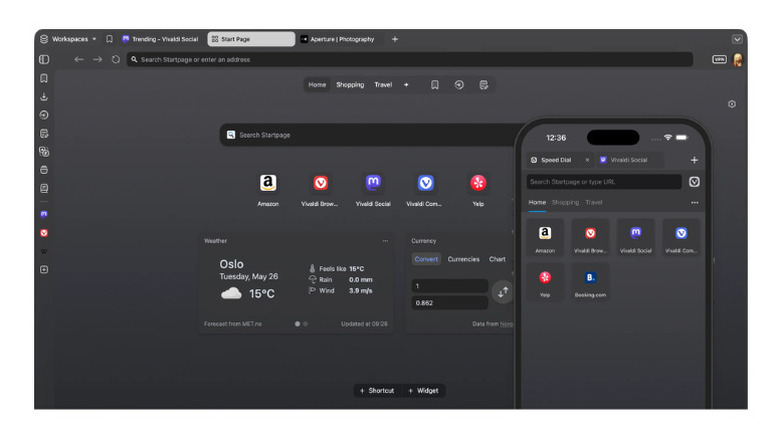Open the Reading List panel in sidebar
Screen dimensions: 780x438
click(44, 189)
